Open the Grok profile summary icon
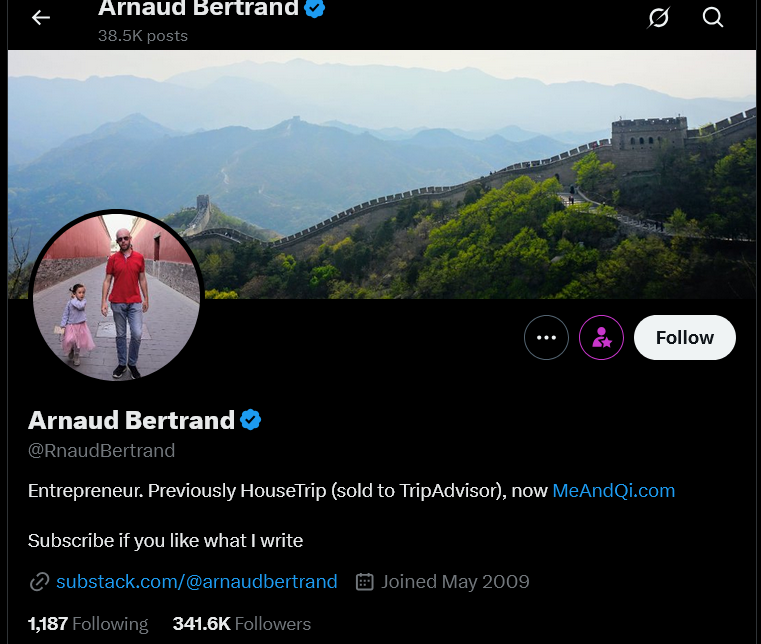This screenshot has width=761, height=644. (658, 17)
